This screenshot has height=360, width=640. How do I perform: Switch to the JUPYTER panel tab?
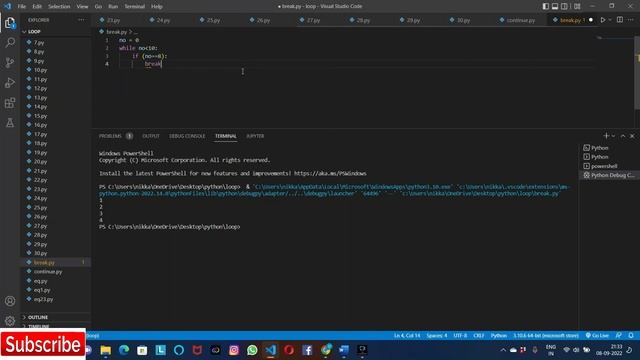(255, 136)
